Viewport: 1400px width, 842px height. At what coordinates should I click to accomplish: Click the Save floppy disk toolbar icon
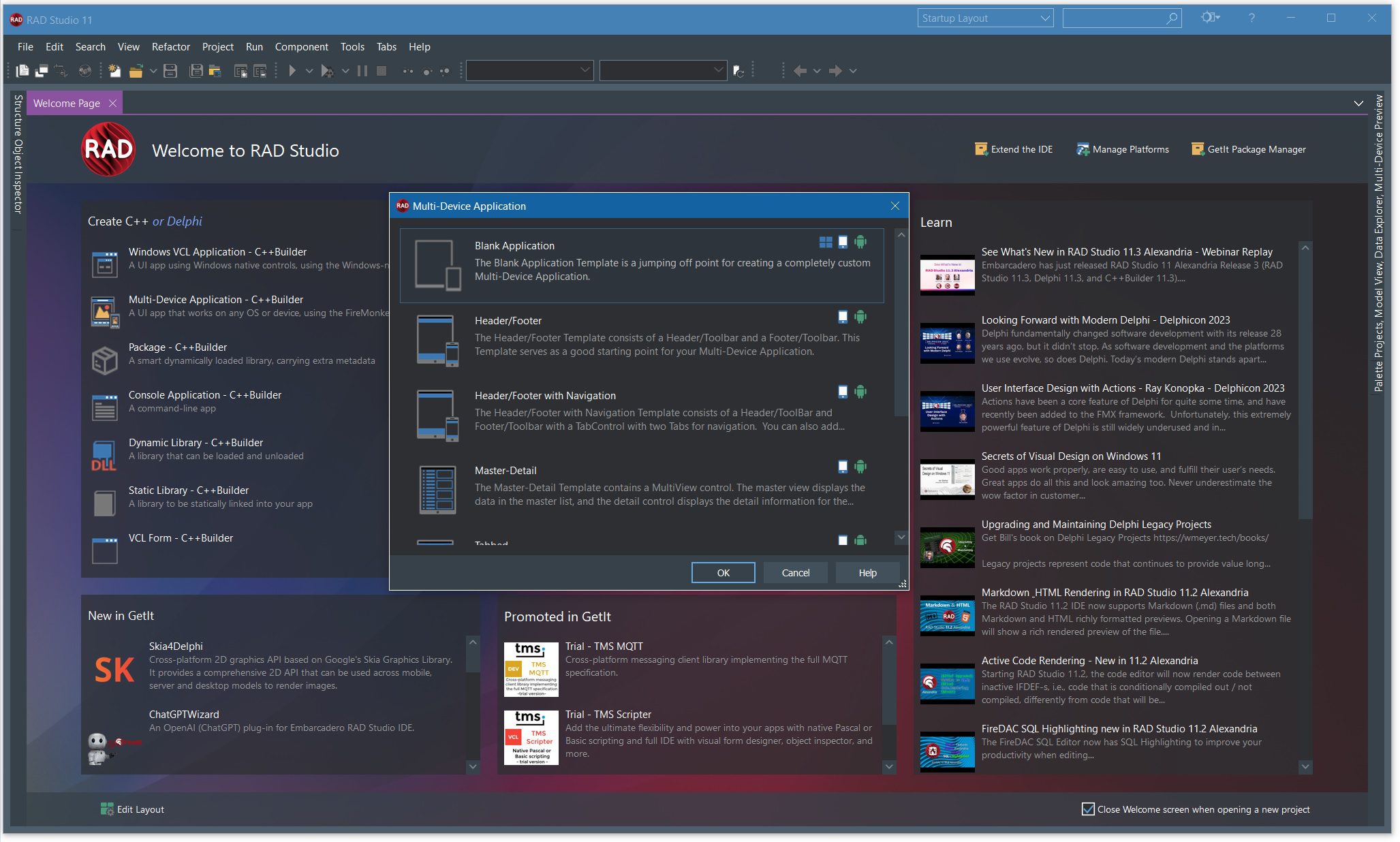click(x=170, y=70)
